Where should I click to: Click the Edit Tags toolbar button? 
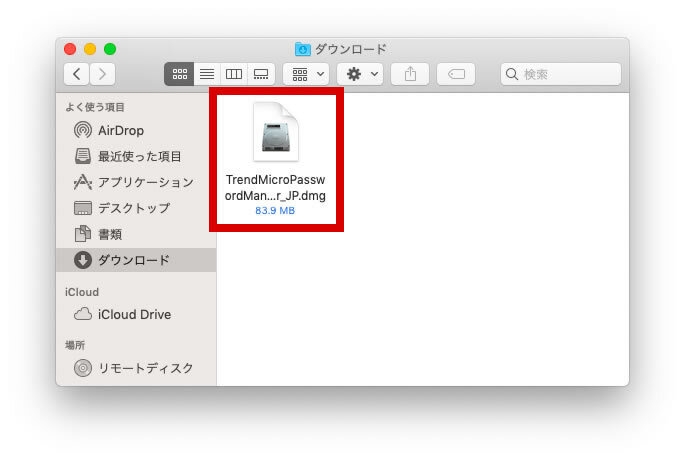pyautogui.click(x=456, y=74)
